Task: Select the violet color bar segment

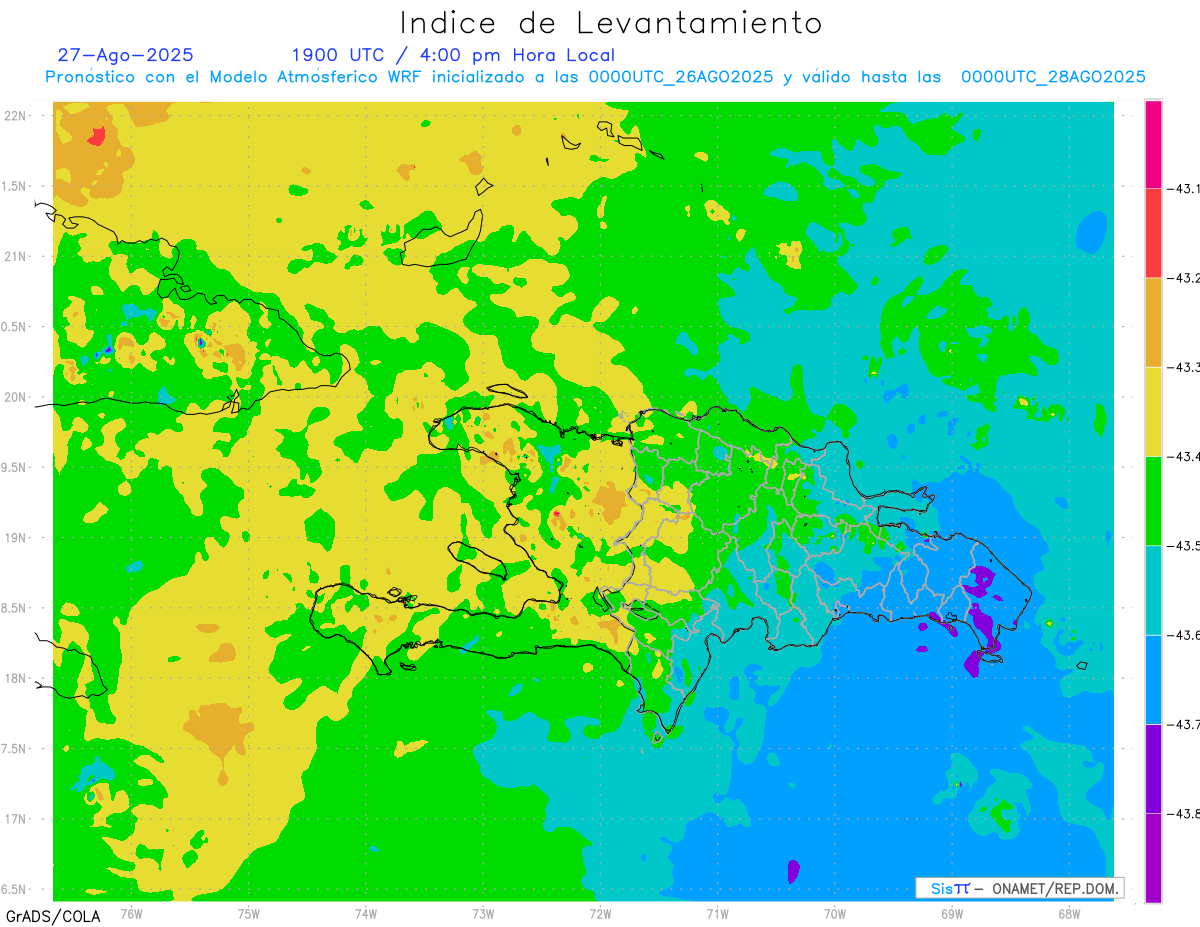Action: click(x=1153, y=769)
